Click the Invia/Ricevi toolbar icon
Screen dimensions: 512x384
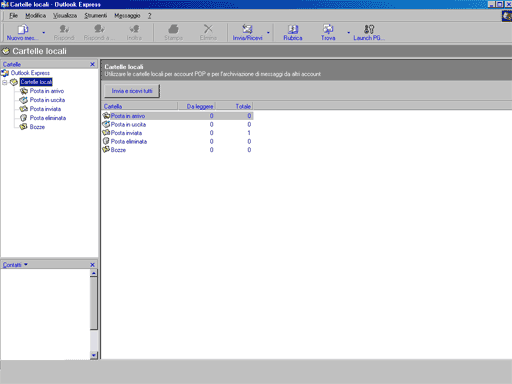(x=247, y=29)
